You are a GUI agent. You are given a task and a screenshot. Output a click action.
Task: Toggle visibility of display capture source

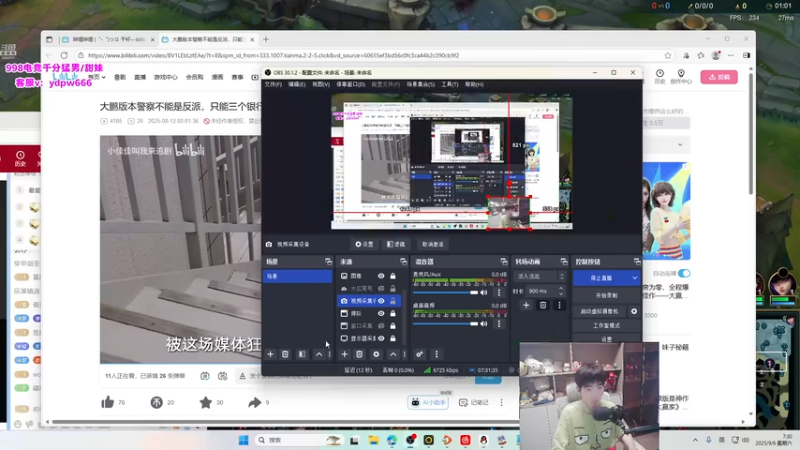(x=381, y=338)
